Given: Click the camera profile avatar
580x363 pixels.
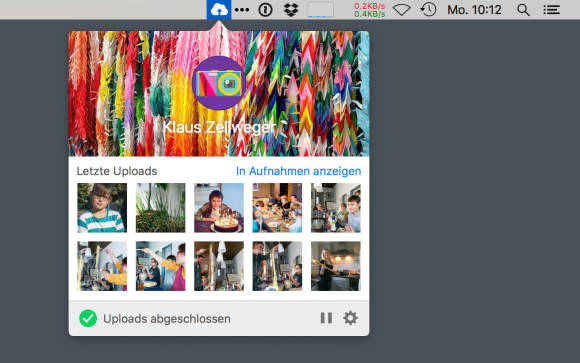Looking at the screenshot, I should (x=219, y=83).
